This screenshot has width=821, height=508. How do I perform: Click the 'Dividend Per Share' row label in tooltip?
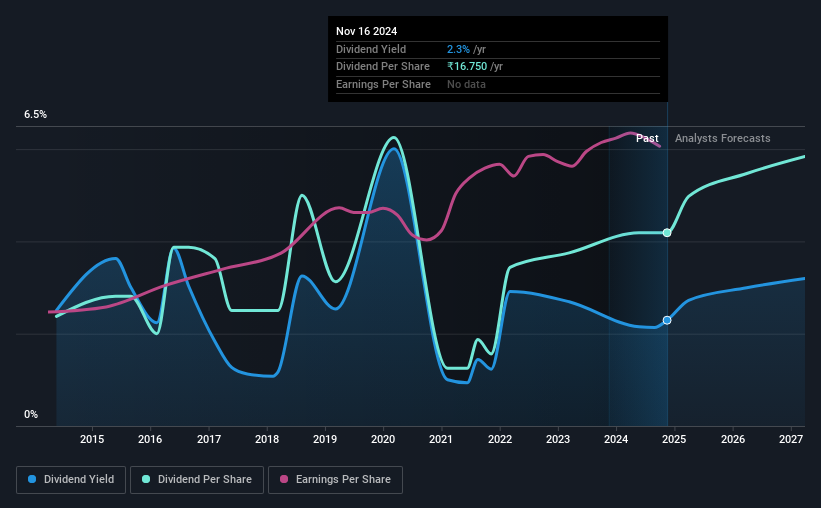(383, 67)
